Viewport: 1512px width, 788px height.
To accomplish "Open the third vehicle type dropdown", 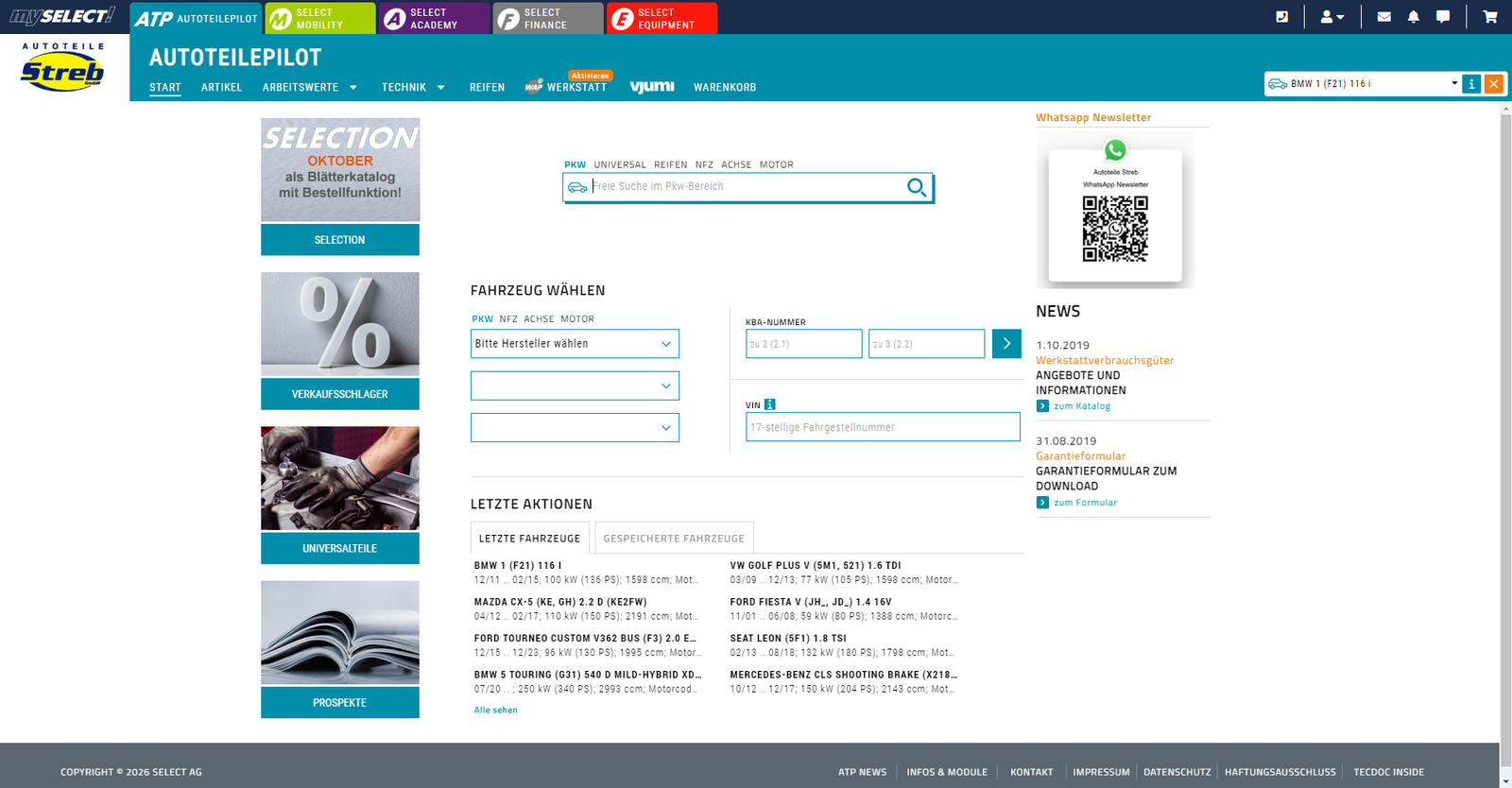I will click(x=575, y=428).
